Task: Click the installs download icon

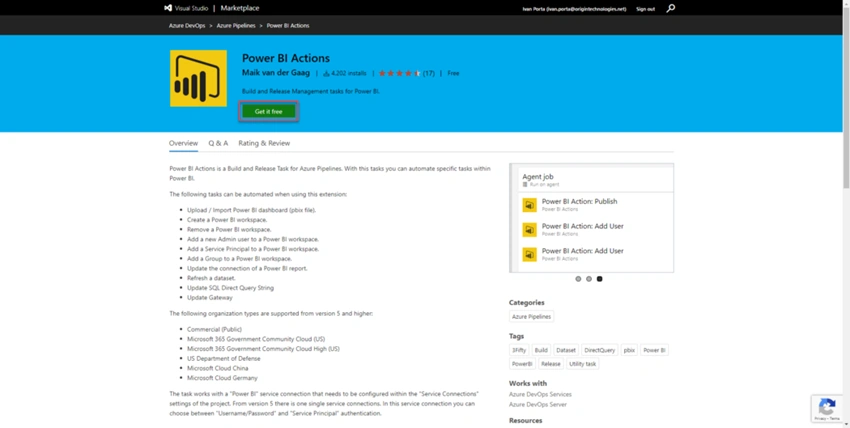Action: [326, 73]
